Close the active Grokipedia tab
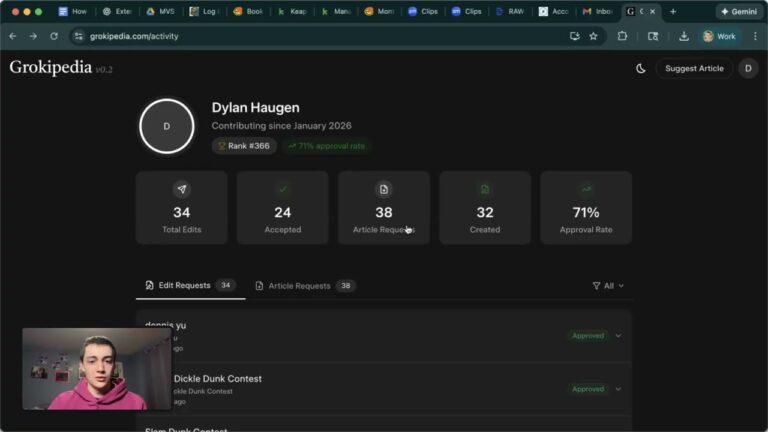Screen dimensions: 768x432 pyautogui.click(x=652, y=11)
